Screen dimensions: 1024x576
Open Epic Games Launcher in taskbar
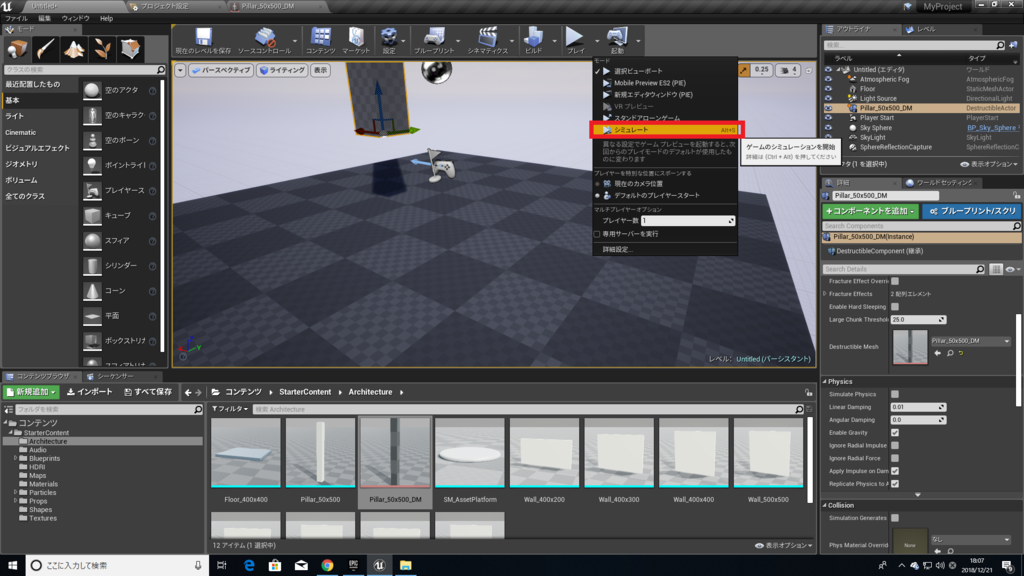point(353,566)
